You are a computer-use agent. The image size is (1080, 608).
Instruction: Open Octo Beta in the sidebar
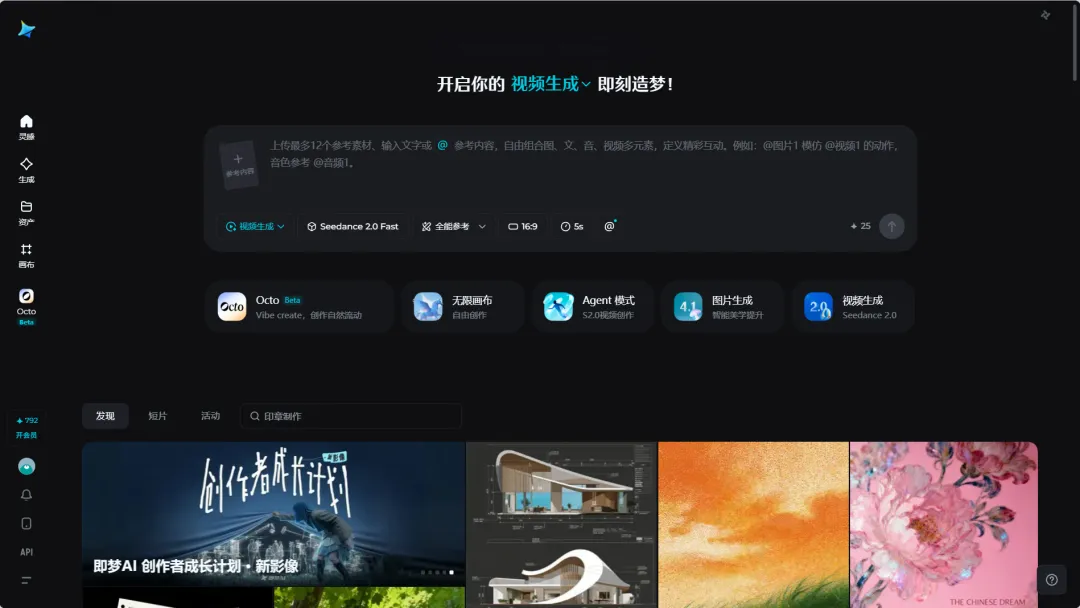pos(26,306)
